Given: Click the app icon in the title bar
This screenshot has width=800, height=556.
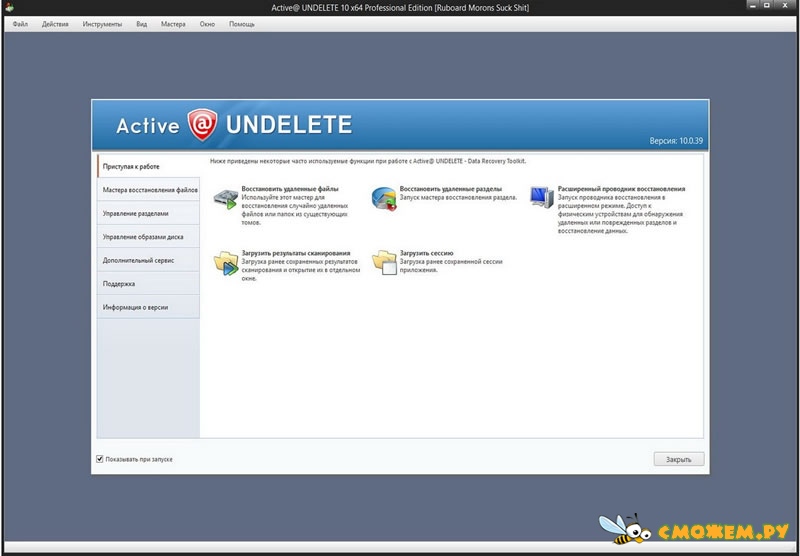Looking at the screenshot, I should [9, 7].
